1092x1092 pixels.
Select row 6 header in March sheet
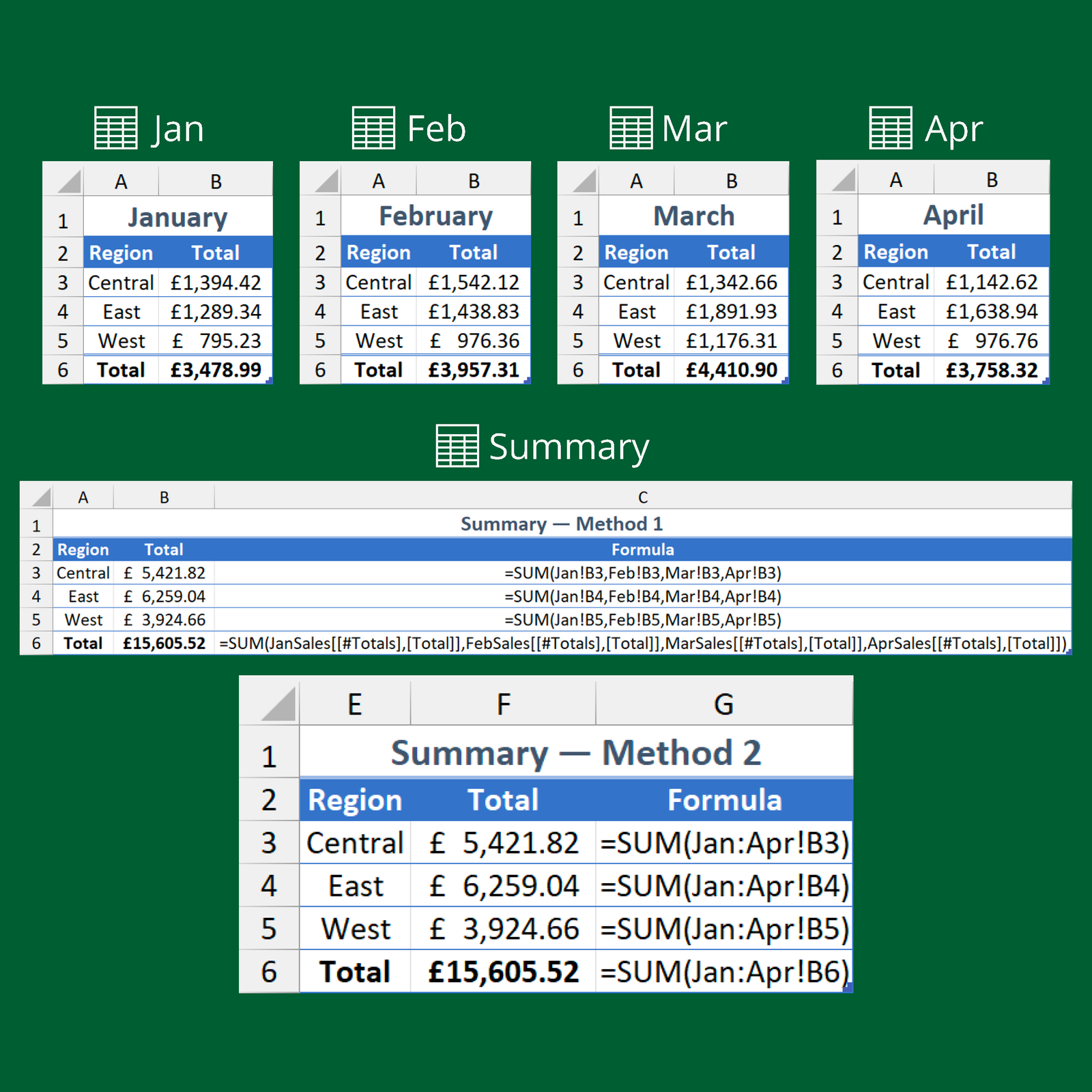pos(578,370)
